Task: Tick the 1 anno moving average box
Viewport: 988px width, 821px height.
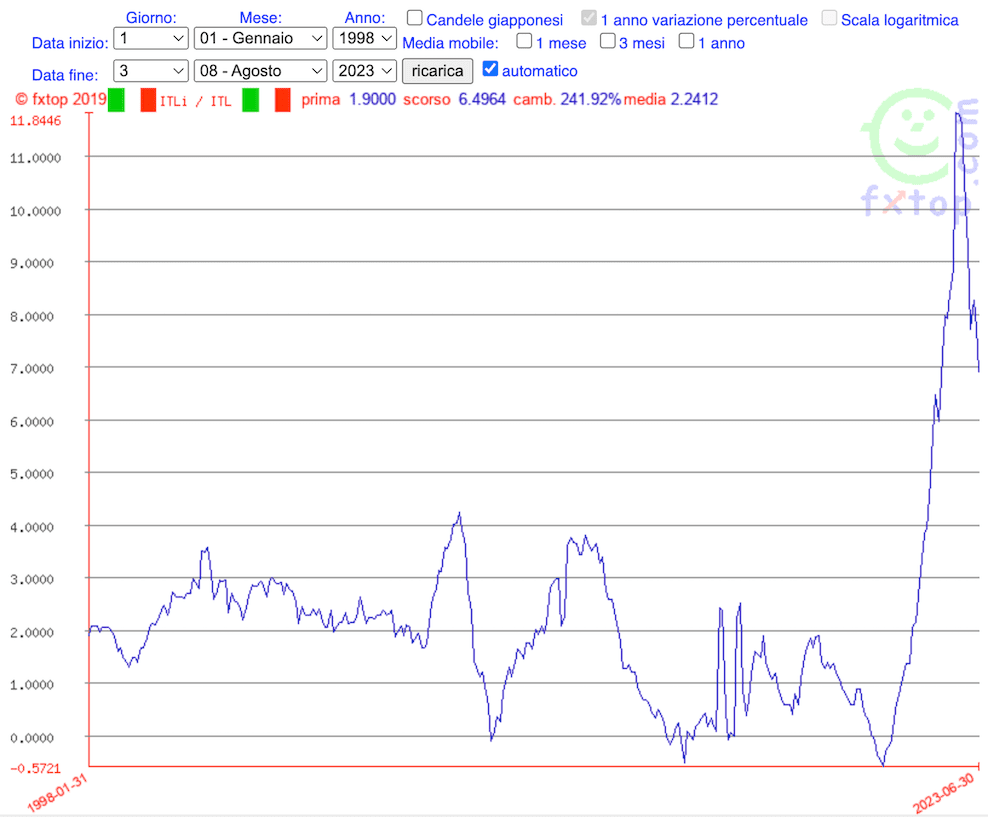Action: pos(686,42)
